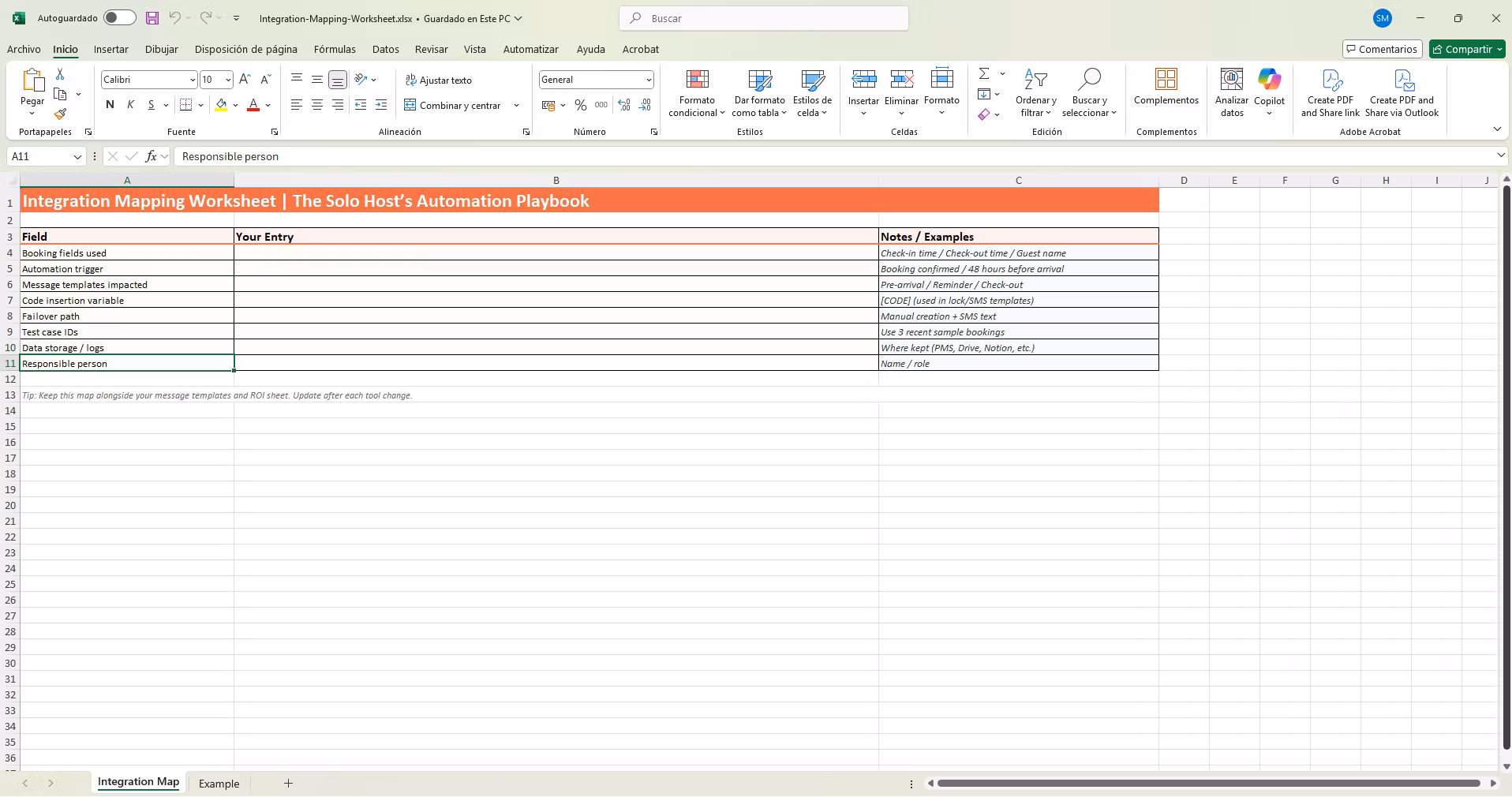Click the AutoSum sigma icon

(x=984, y=73)
